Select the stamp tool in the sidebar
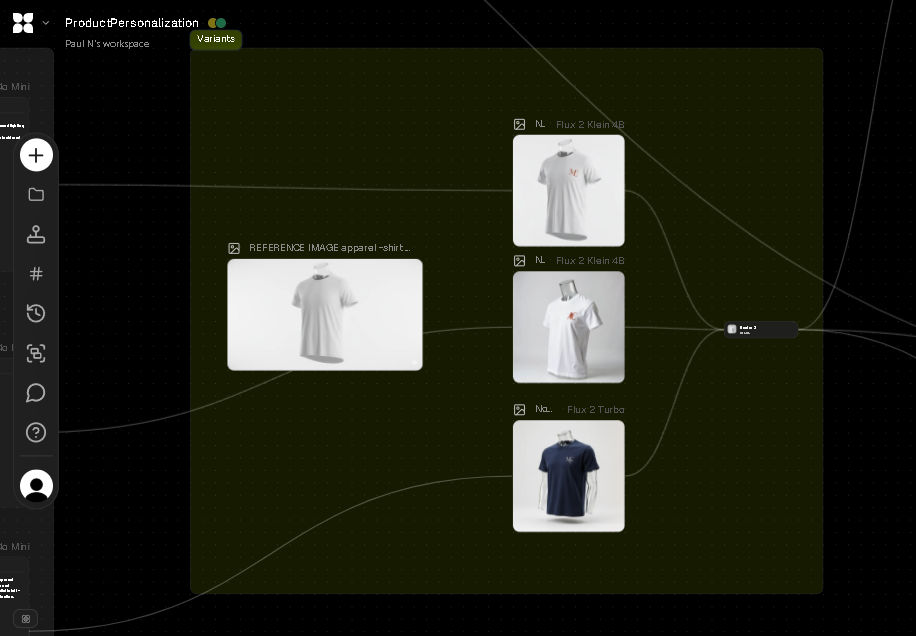Image resolution: width=916 pixels, height=636 pixels. point(36,234)
